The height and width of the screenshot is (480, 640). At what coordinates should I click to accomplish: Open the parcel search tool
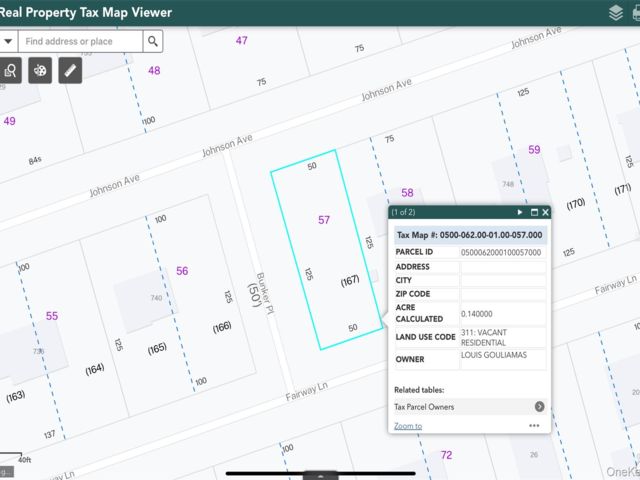tap(10, 71)
